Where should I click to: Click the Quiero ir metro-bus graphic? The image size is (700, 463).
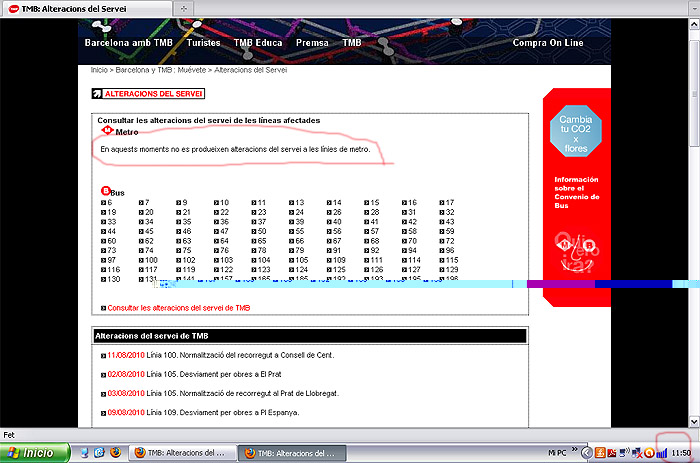tap(577, 252)
